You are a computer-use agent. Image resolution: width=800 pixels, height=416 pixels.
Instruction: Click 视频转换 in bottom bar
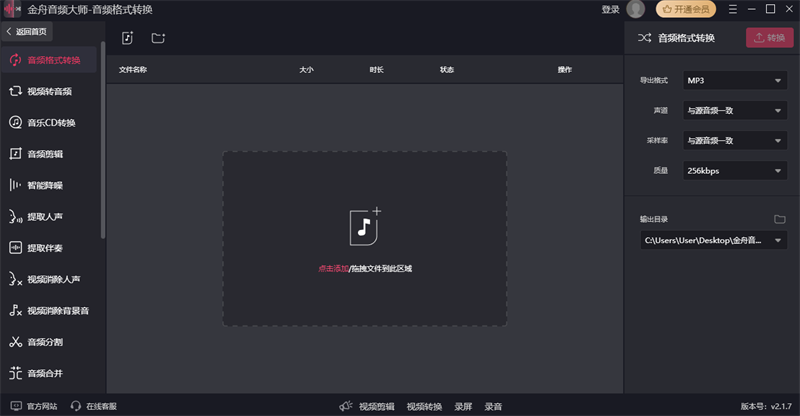424,406
